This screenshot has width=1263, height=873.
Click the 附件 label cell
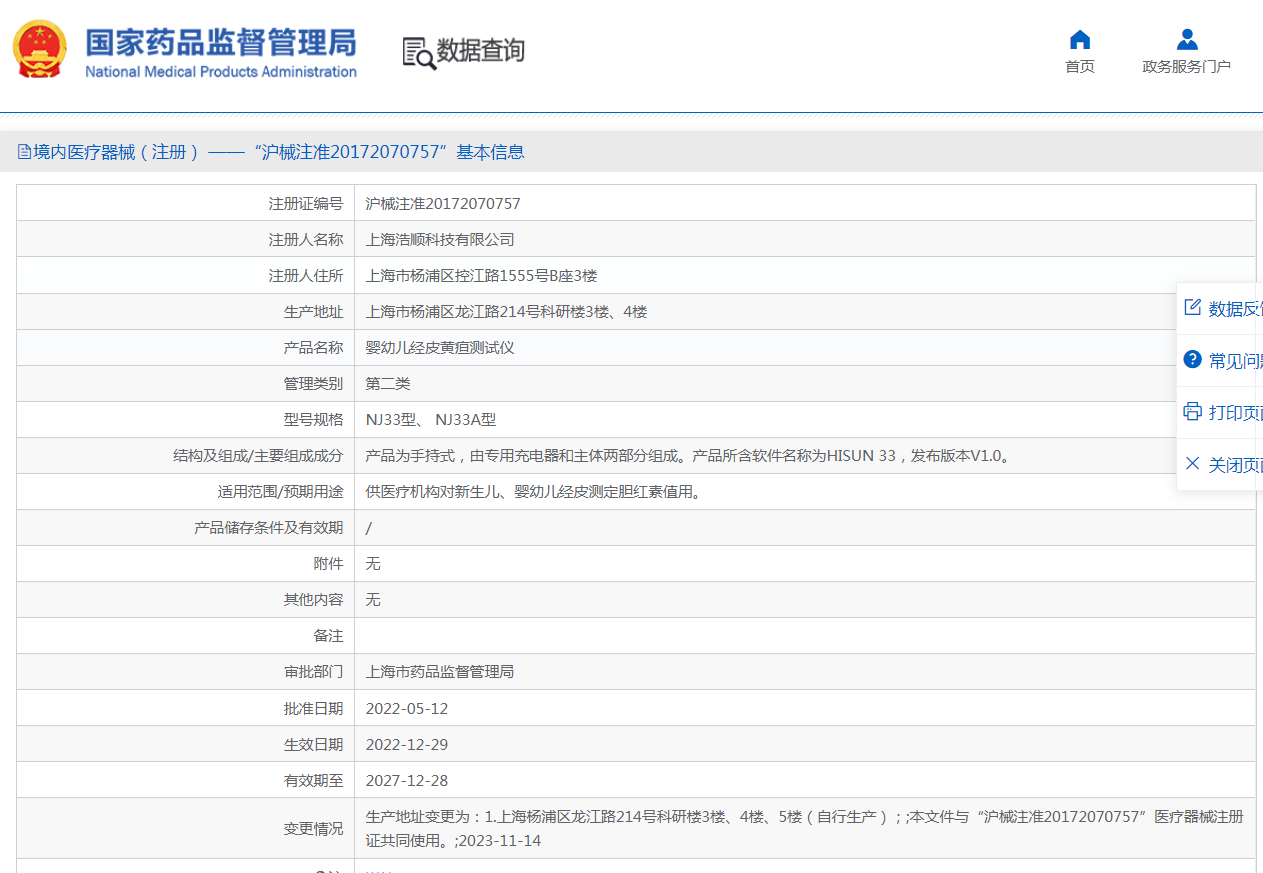point(185,563)
